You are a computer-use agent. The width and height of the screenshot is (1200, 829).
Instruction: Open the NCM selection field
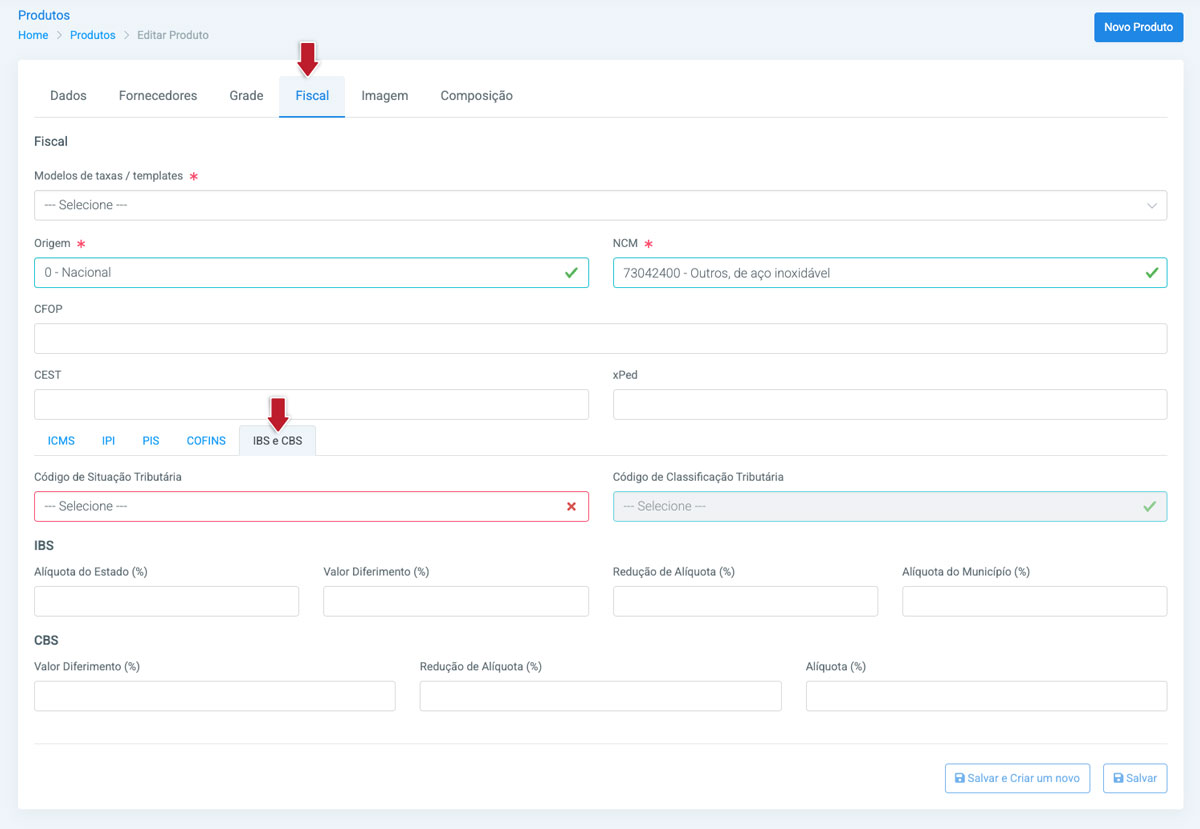[880, 273]
